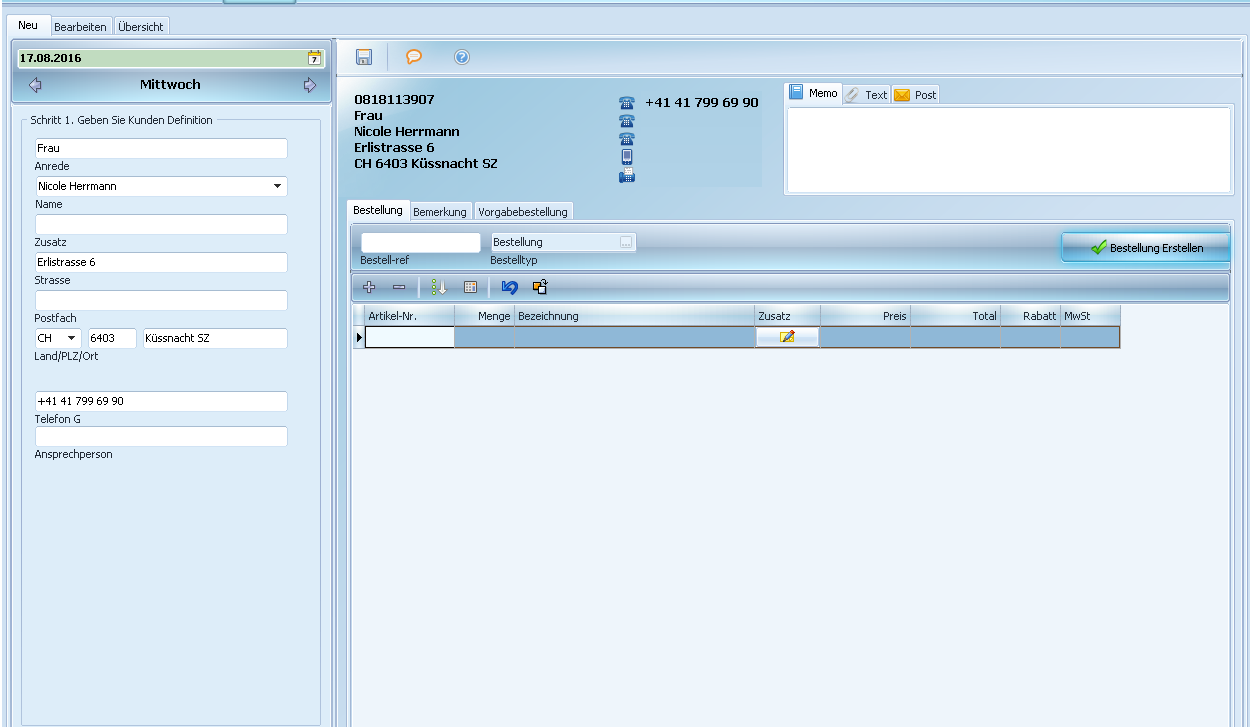Click telephone icon beside +41 41 799 69 90
Screen dimensions: 1250x727
click(x=627, y=103)
